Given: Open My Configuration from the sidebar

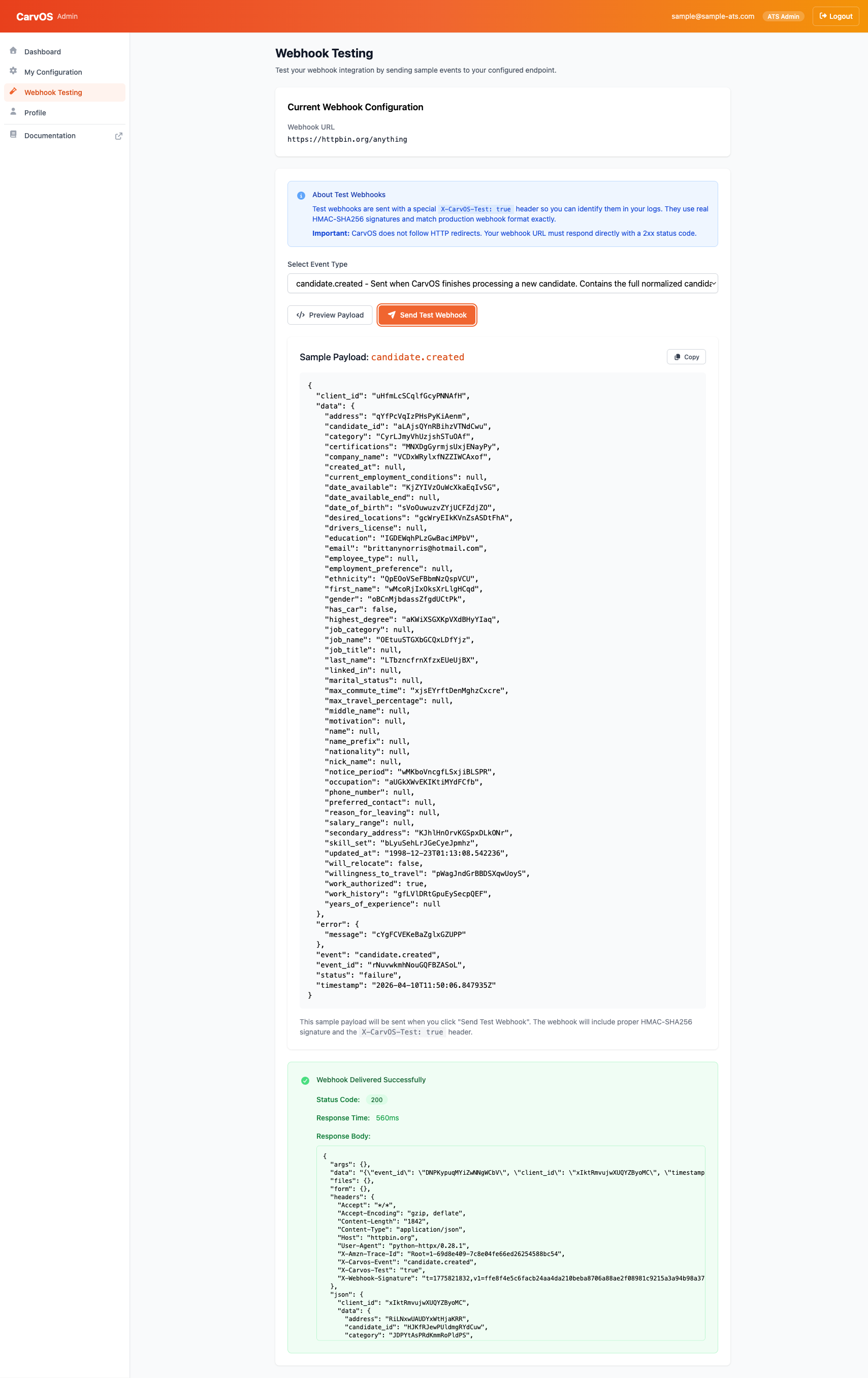Looking at the screenshot, I should coord(53,72).
